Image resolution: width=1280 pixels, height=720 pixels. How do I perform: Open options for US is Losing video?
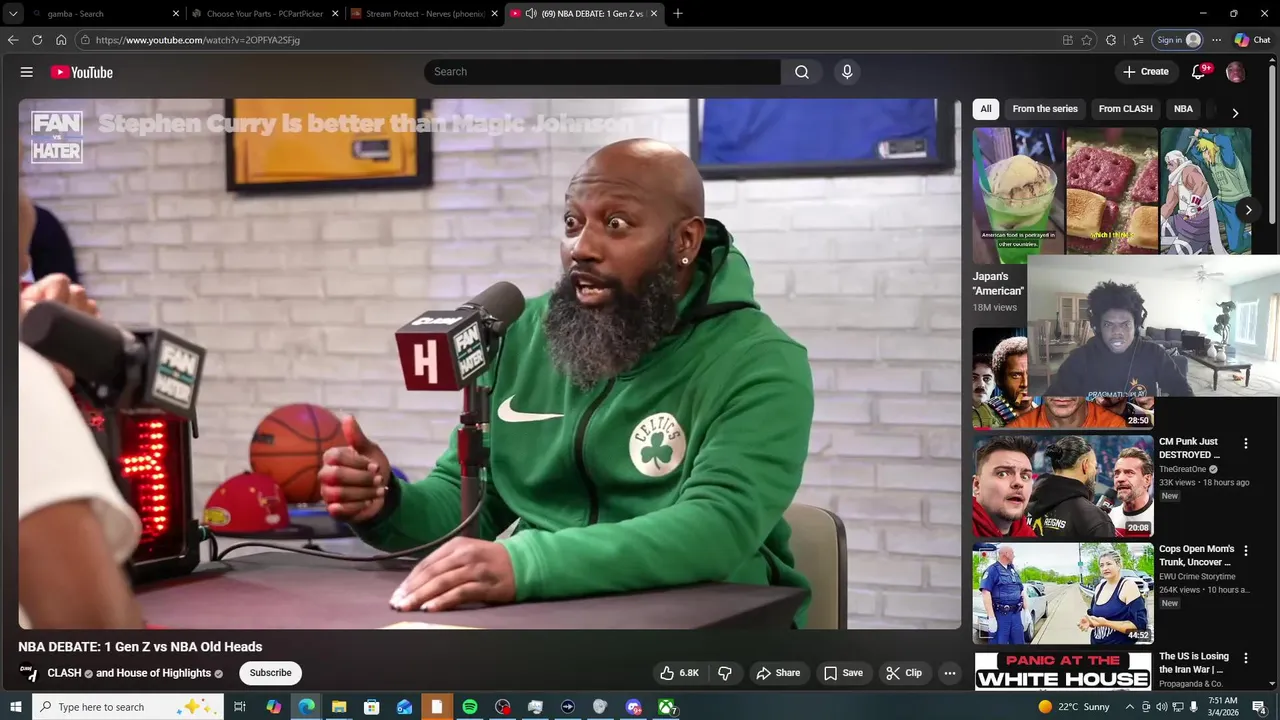[x=1246, y=658]
